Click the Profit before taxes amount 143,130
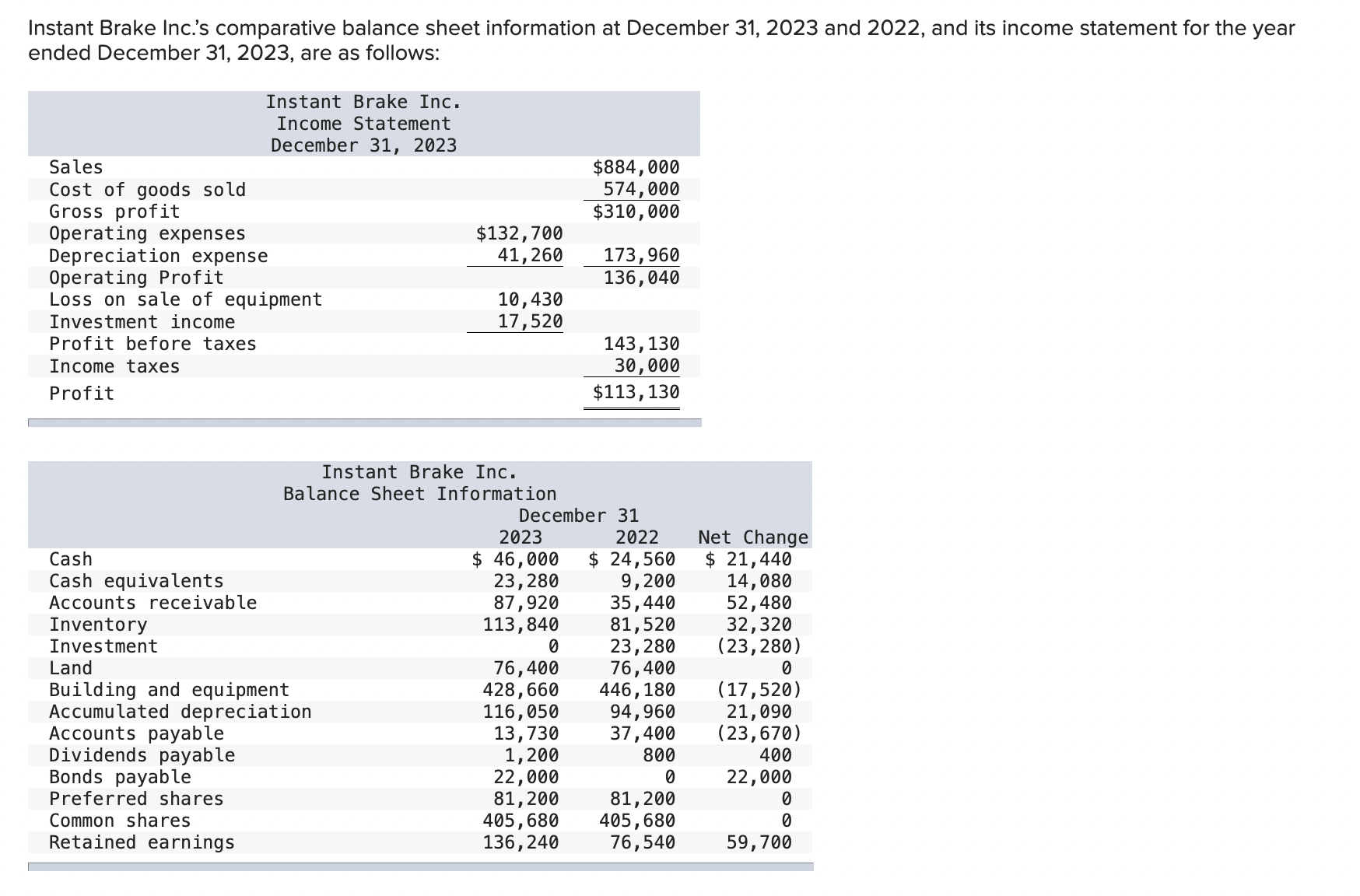Screen dimensions: 1360x896 640,343
